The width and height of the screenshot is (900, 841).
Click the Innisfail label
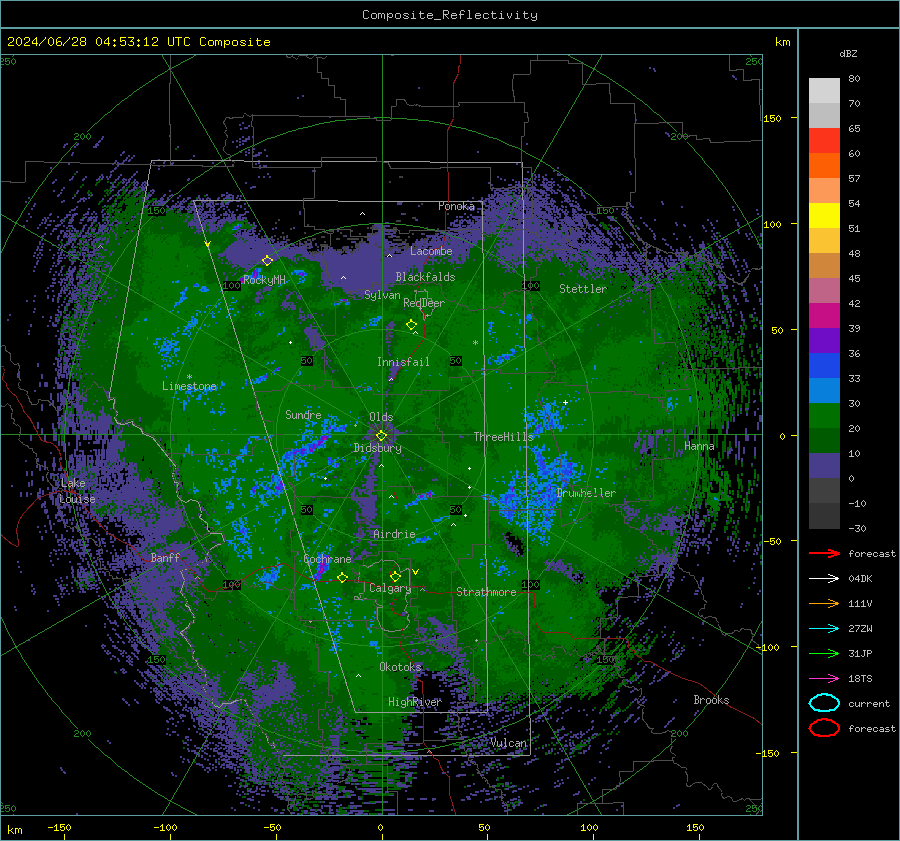click(x=403, y=362)
